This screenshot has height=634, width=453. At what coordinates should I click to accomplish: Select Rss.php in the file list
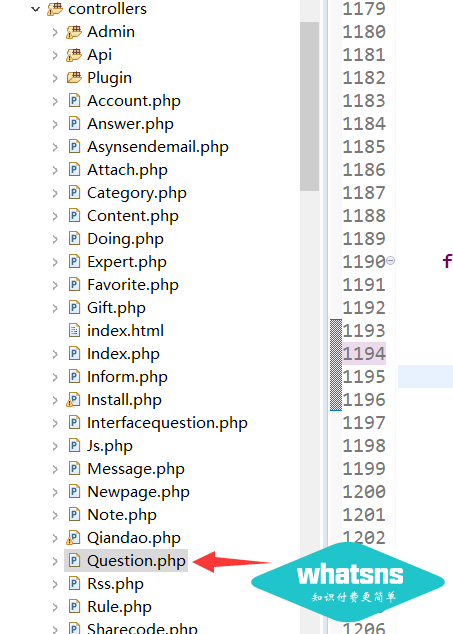(x=115, y=584)
